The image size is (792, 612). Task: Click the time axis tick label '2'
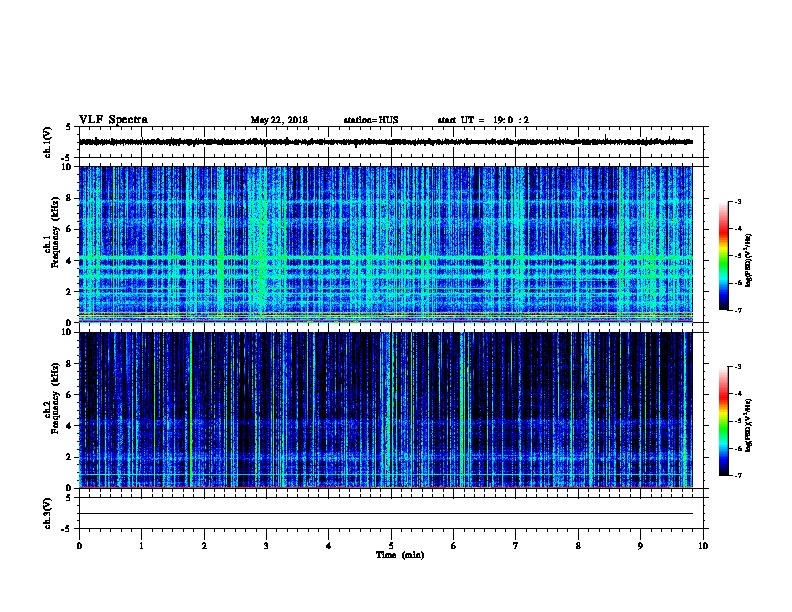point(204,546)
